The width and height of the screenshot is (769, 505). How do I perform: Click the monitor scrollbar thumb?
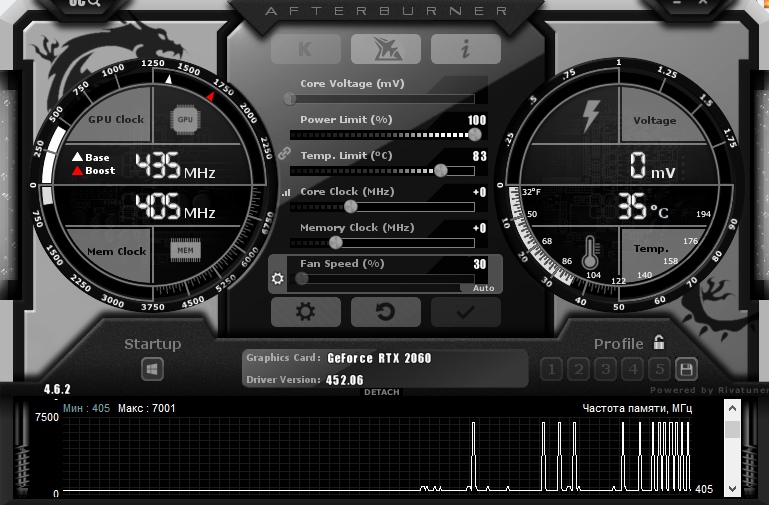tap(732, 430)
